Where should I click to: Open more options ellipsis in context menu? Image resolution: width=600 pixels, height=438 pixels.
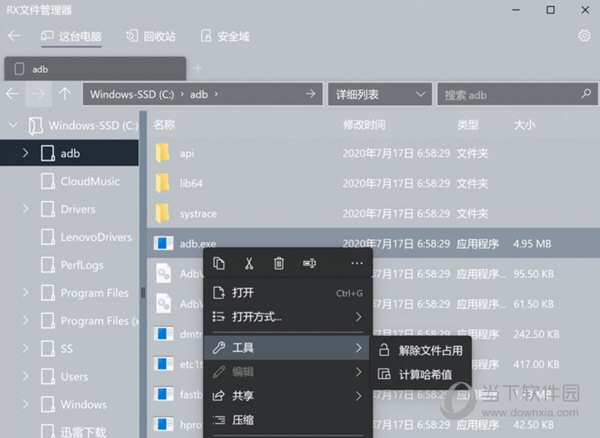click(357, 263)
